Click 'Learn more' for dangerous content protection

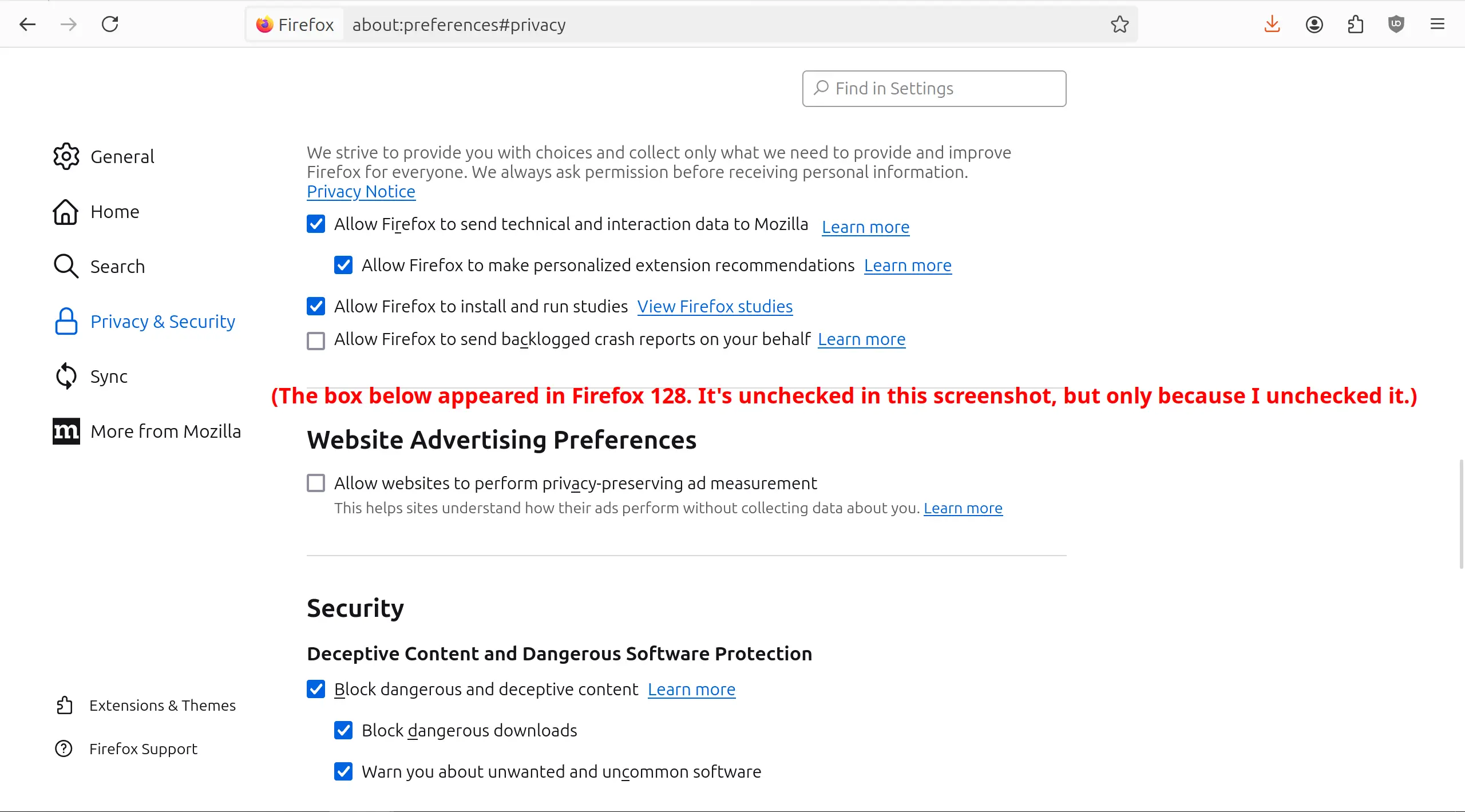692,690
